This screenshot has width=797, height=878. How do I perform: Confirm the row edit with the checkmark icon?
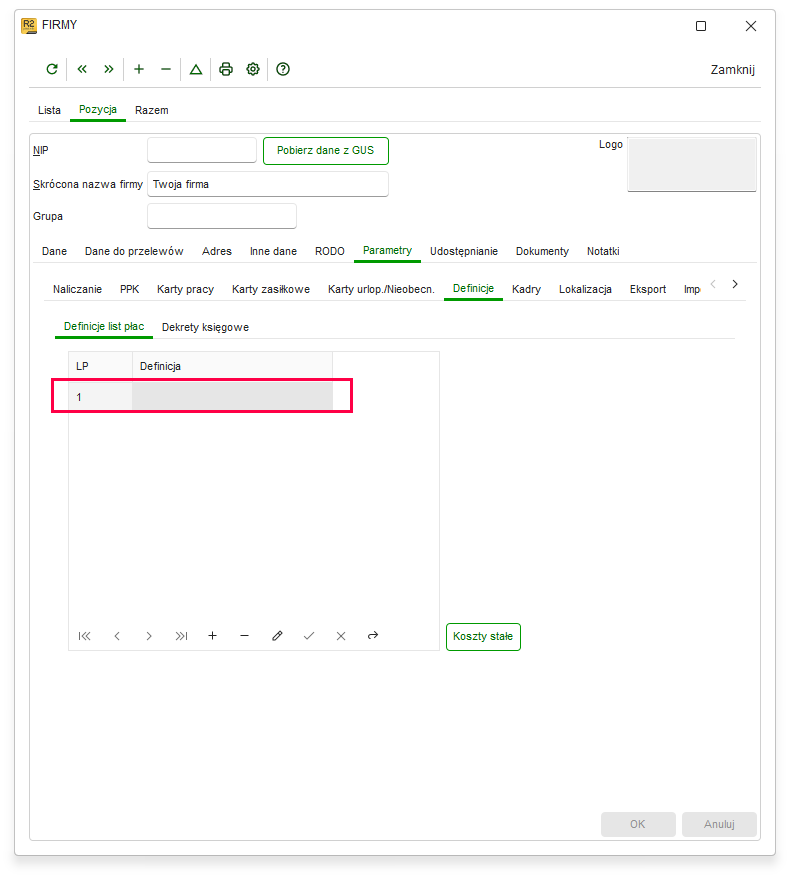click(x=309, y=636)
